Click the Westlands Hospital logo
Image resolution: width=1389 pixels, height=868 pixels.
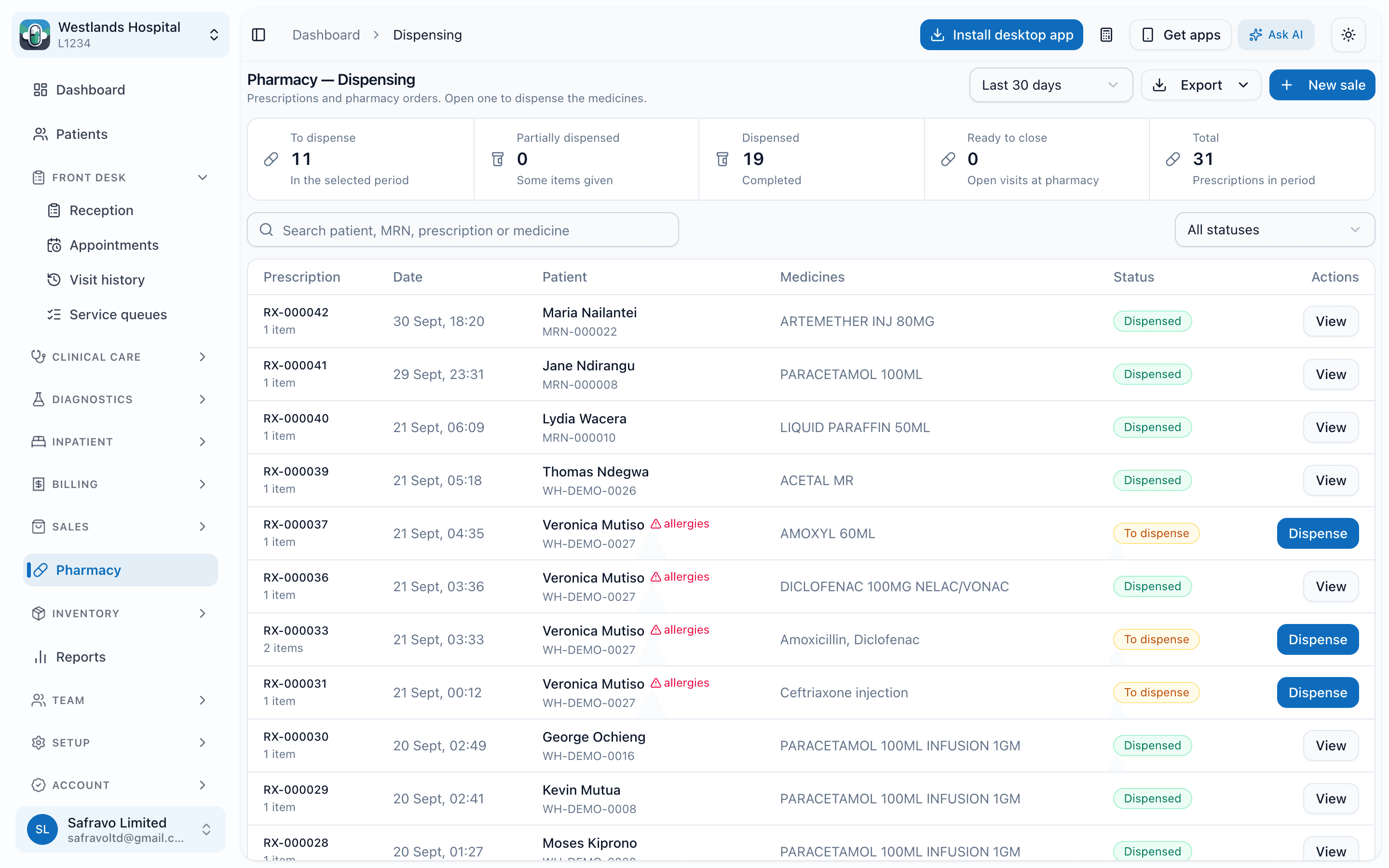(35, 35)
